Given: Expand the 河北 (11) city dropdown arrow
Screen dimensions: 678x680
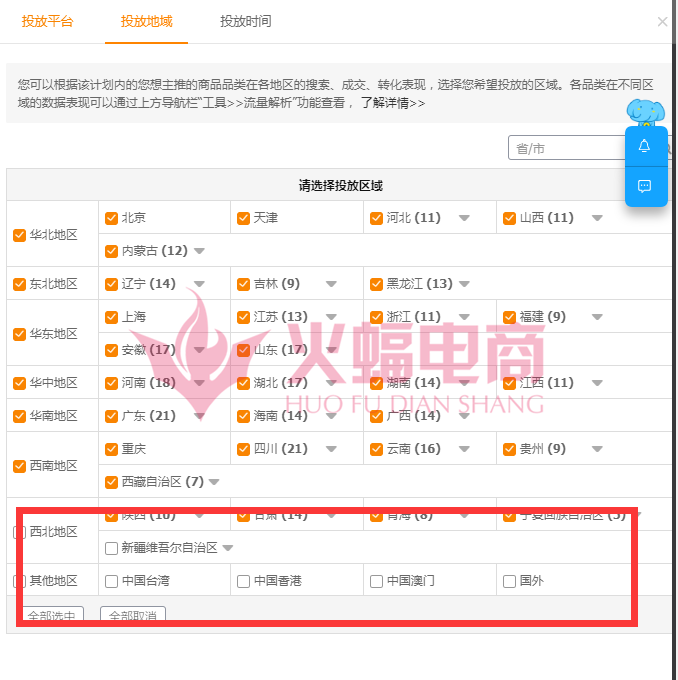Looking at the screenshot, I should [x=464, y=218].
